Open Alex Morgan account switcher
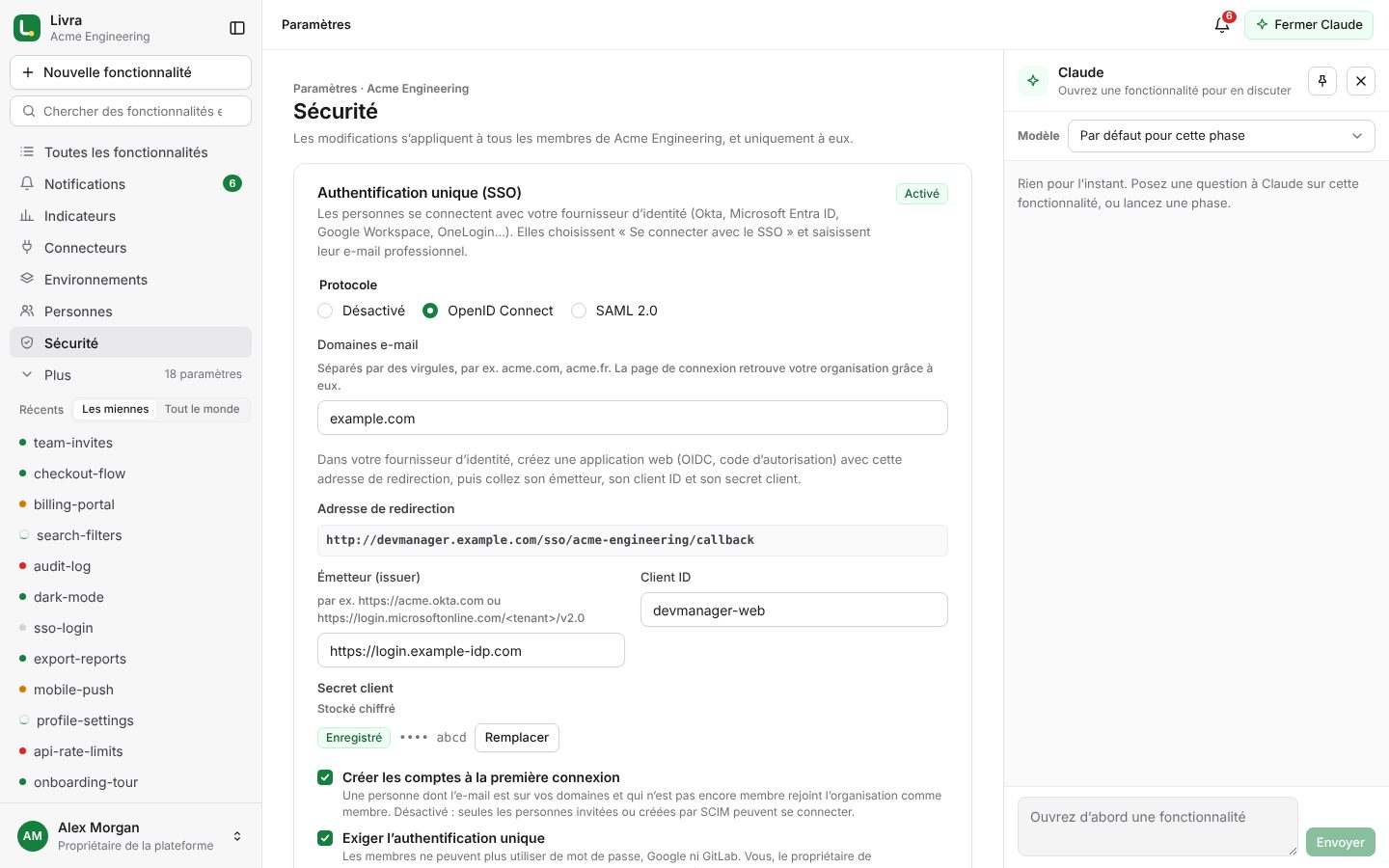 click(x=130, y=836)
